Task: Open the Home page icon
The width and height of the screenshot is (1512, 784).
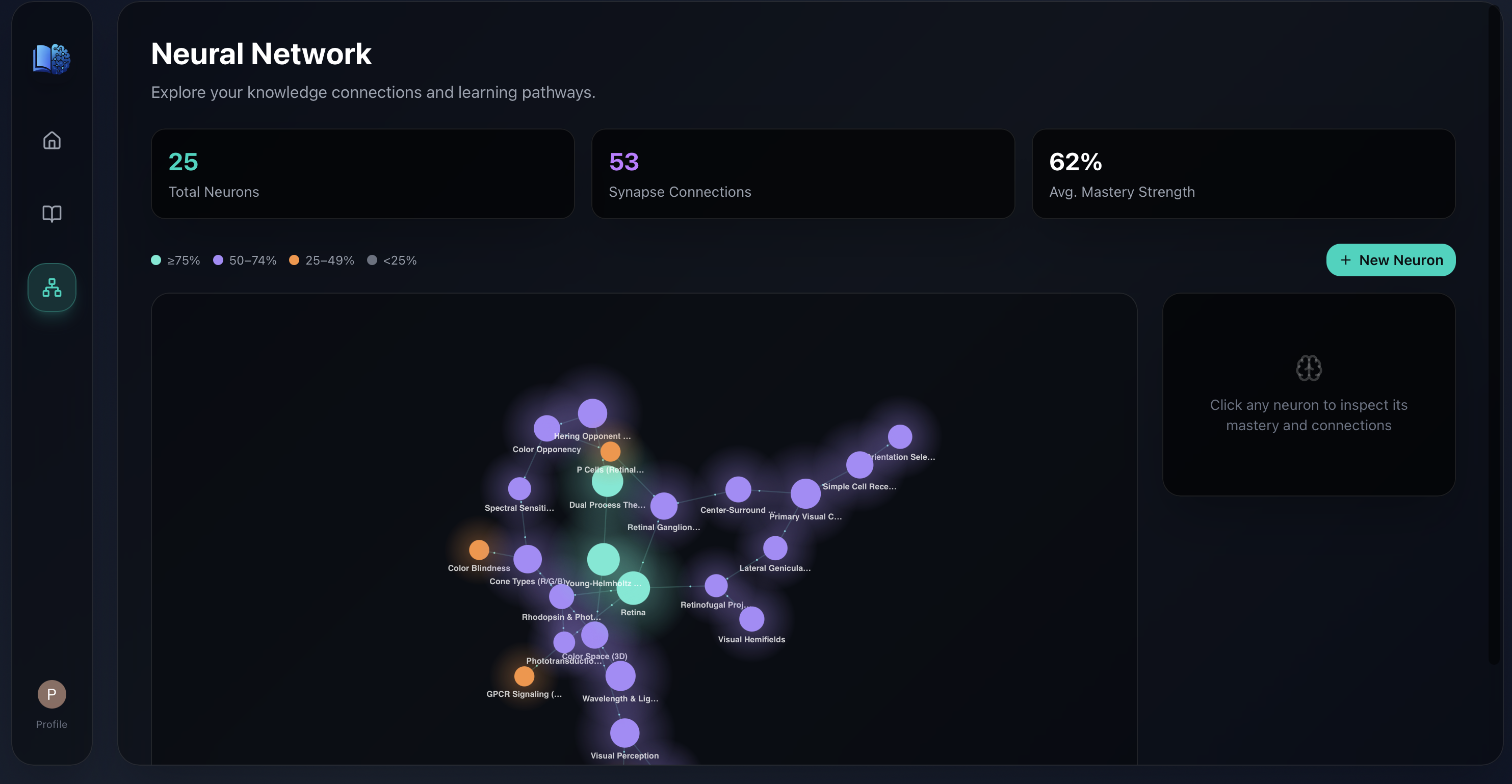Action: coord(51,140)
